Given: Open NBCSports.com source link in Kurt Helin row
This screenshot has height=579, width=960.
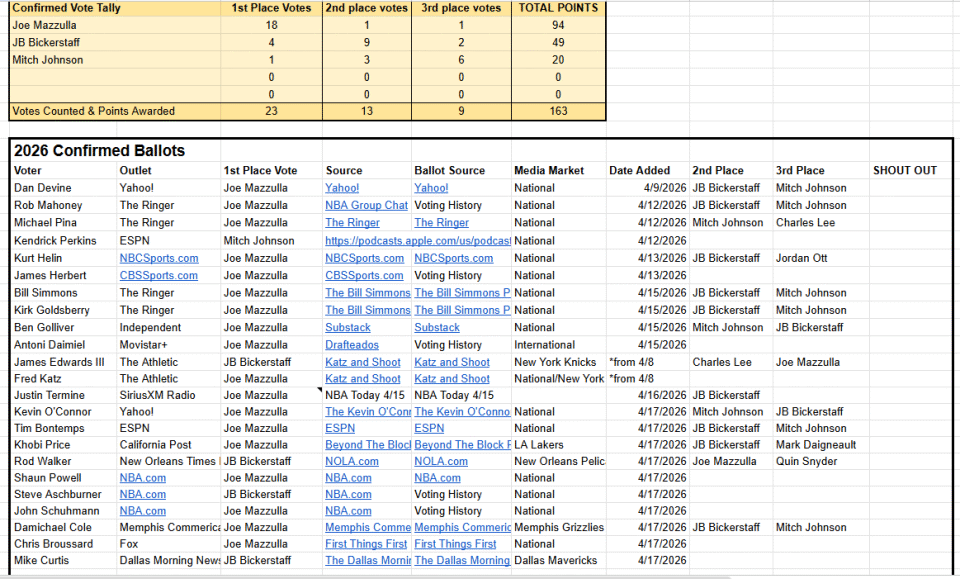Looking at the screenshot, I should tap(364, 258).
